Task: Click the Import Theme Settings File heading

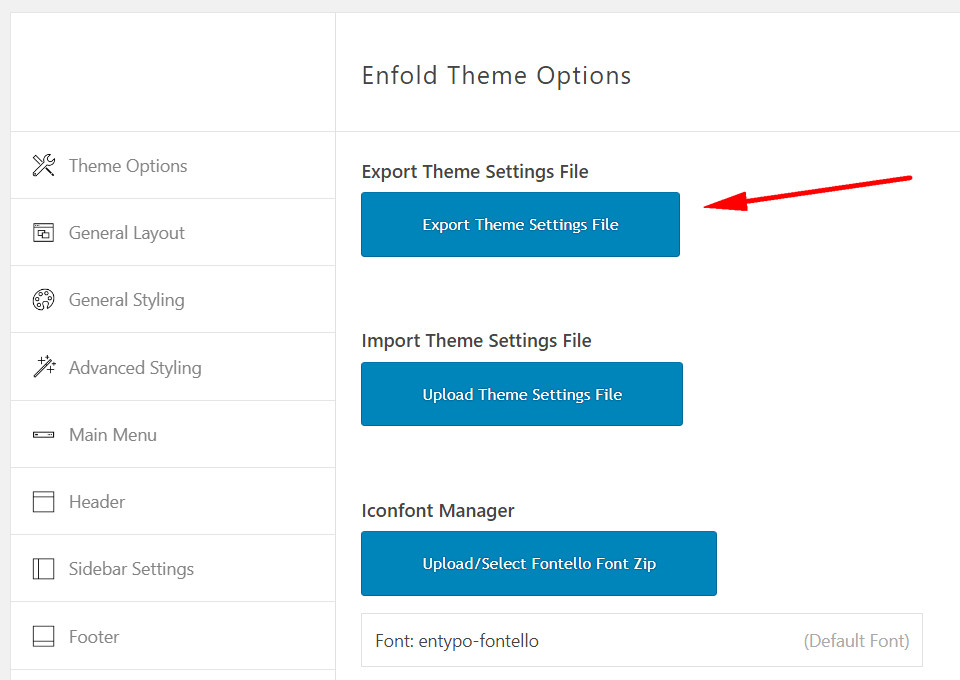Action: [476, 340]
